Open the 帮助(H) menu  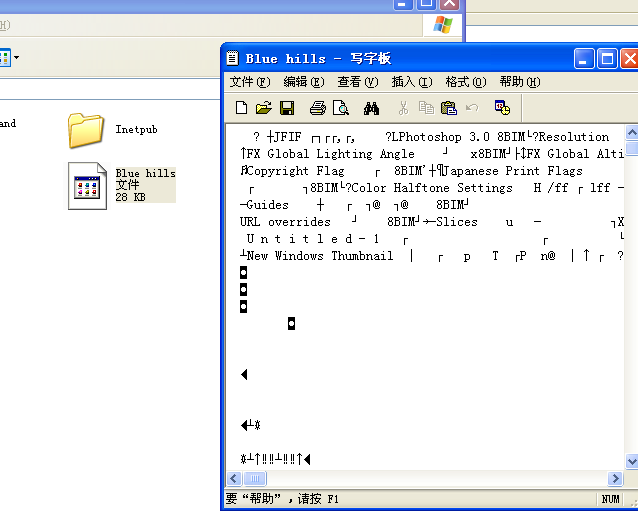[520, 82]
